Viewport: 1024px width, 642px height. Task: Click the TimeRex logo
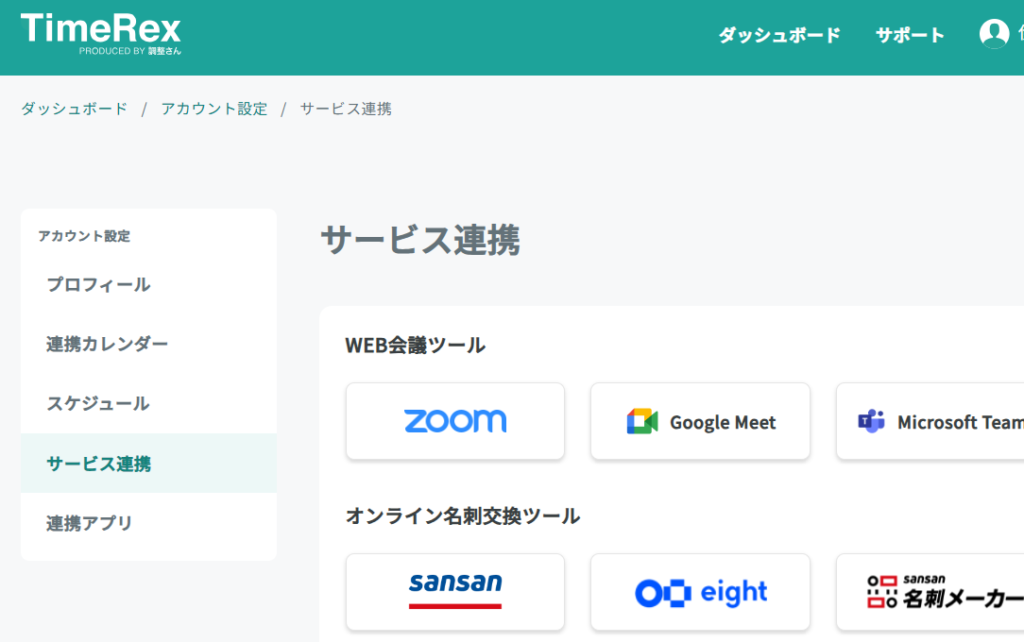click(x=101, y=34)
